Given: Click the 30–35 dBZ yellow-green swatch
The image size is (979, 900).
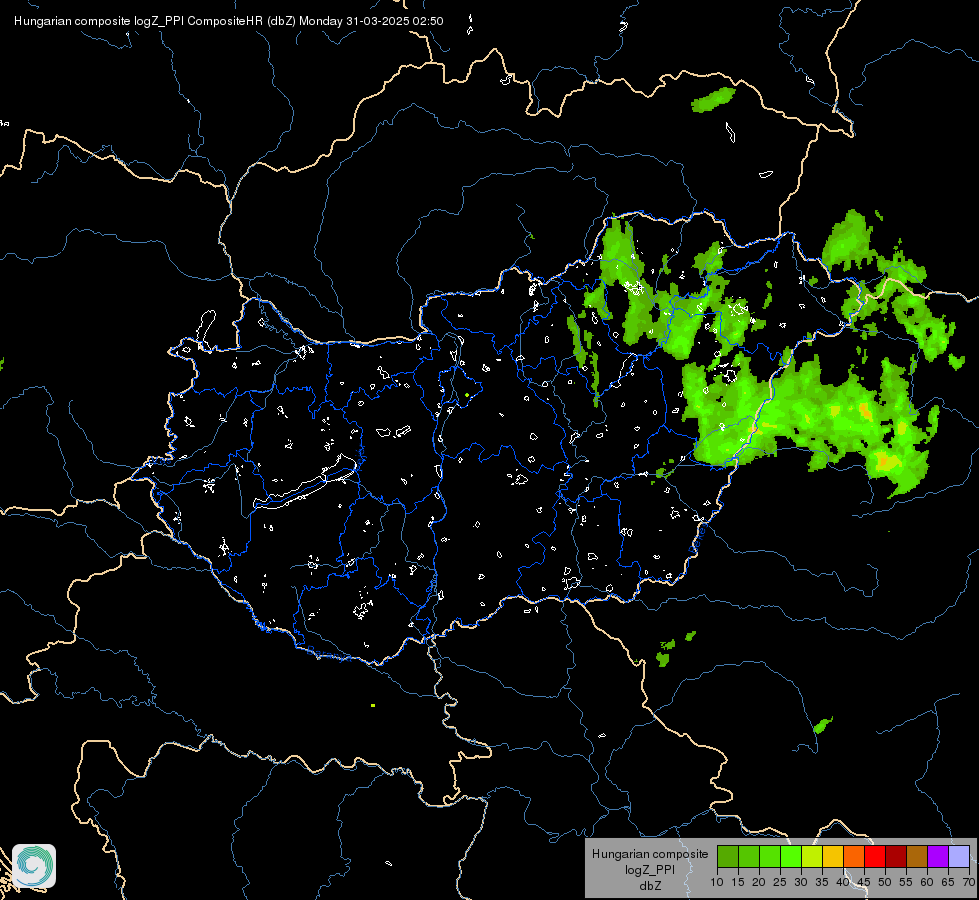Looking at the screenshot, I should click(x=812, y=856).
